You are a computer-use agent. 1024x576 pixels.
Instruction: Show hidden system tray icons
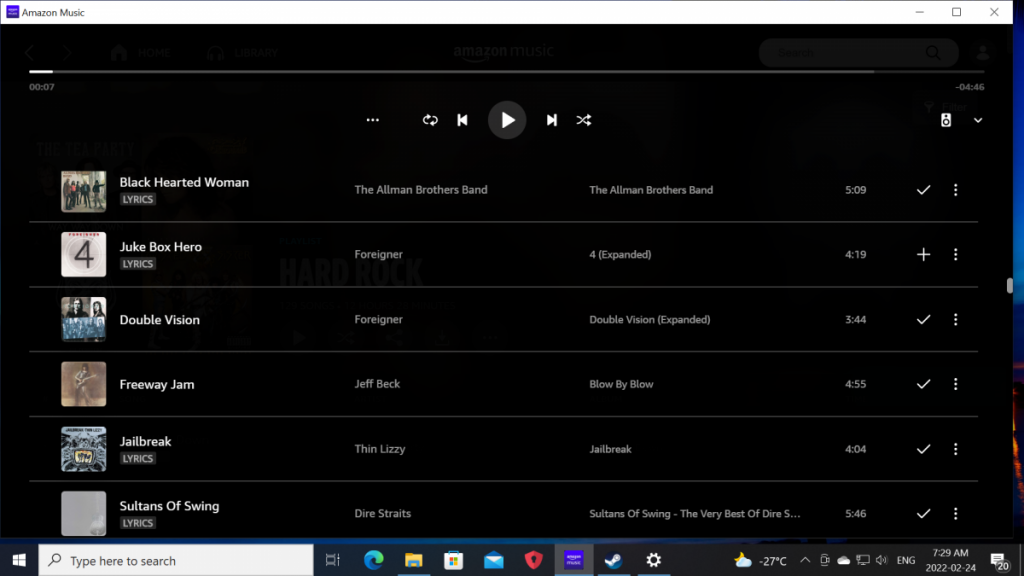click(805, 560)
